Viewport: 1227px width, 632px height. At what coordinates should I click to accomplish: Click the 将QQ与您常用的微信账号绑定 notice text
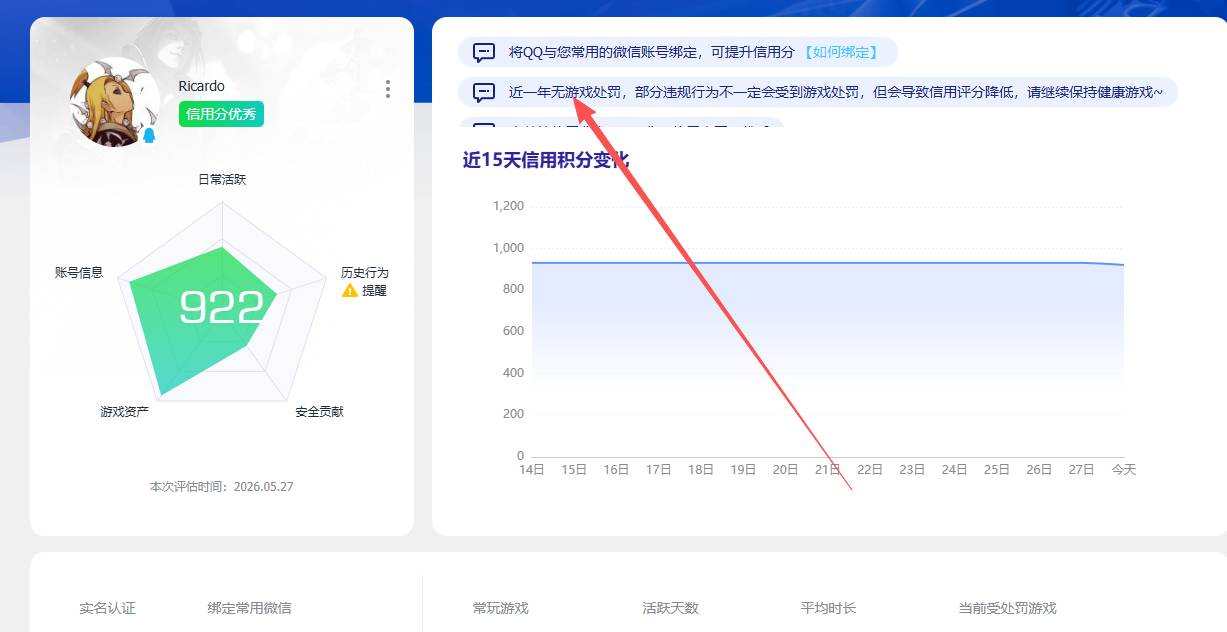click(651, 52)
